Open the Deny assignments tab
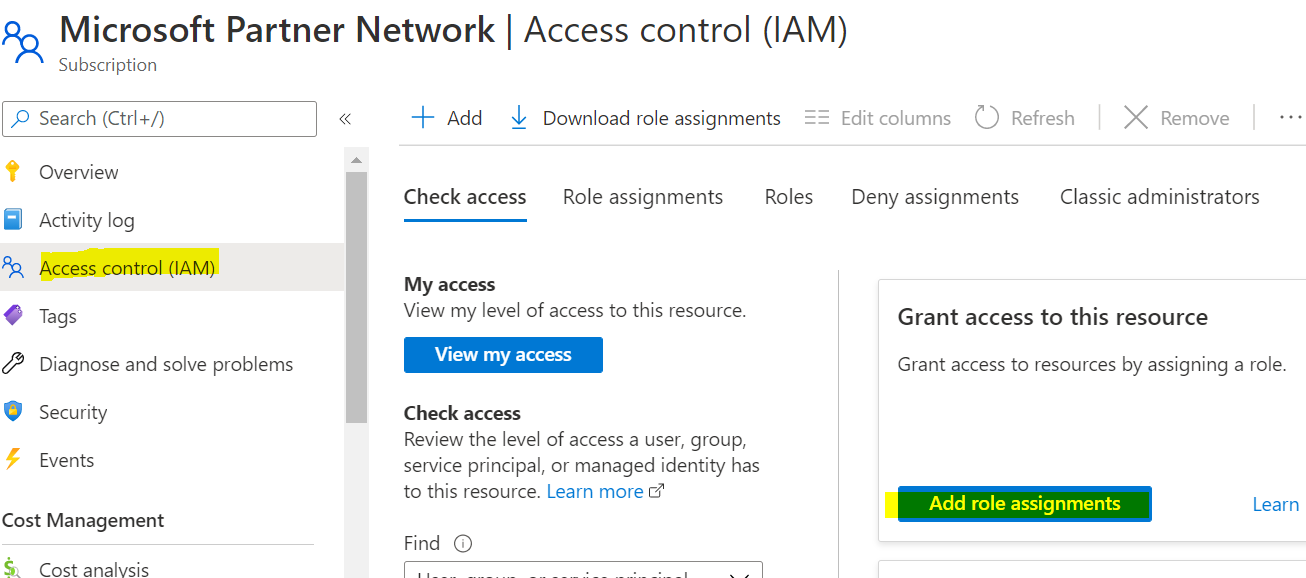Screen dimensions: 1306x578 coord(935,197)
